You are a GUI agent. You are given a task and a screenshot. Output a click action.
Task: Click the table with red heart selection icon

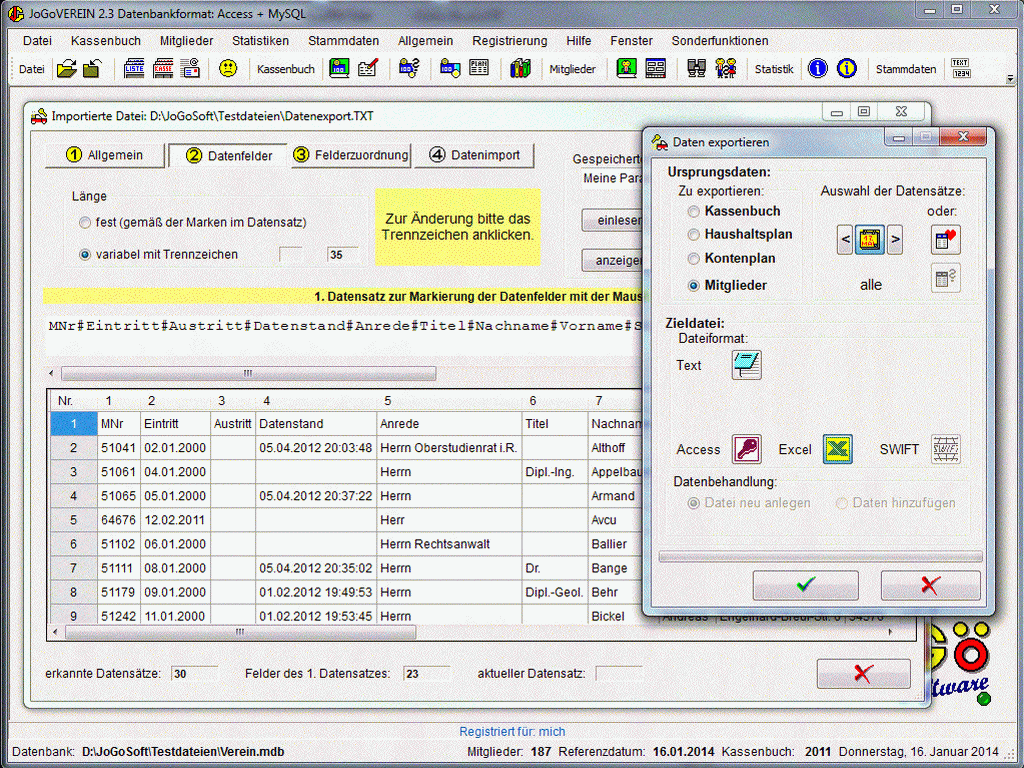946,240
